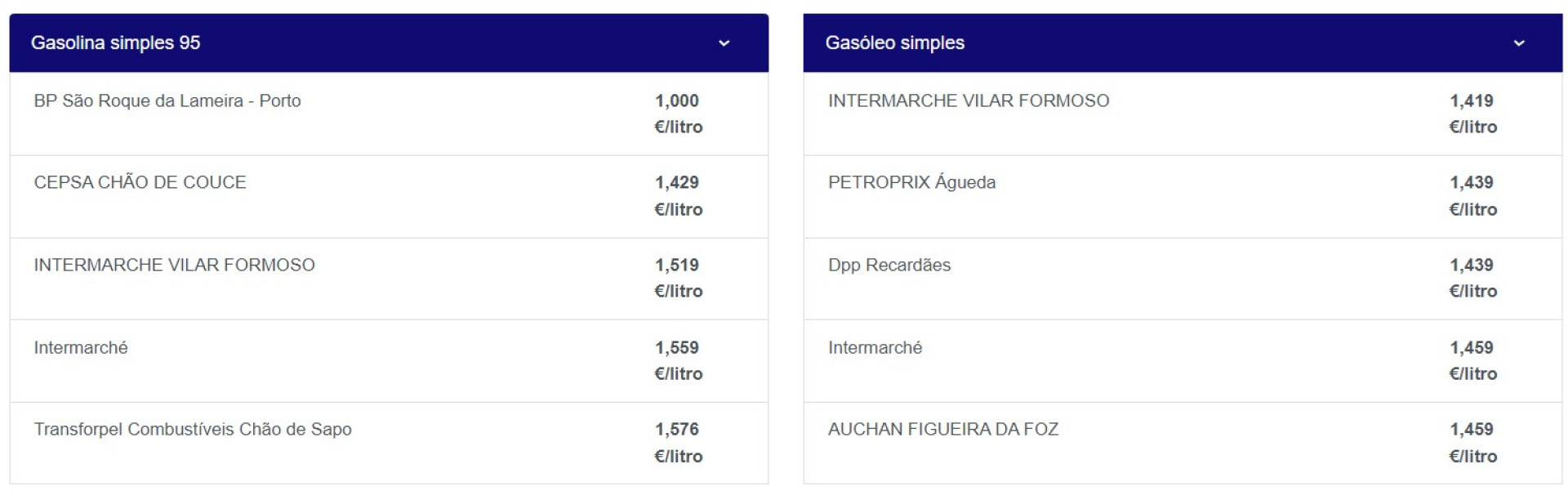
Task: Collapse the Gasolina simples 95 chevron
Action: (x=724, y=43)
